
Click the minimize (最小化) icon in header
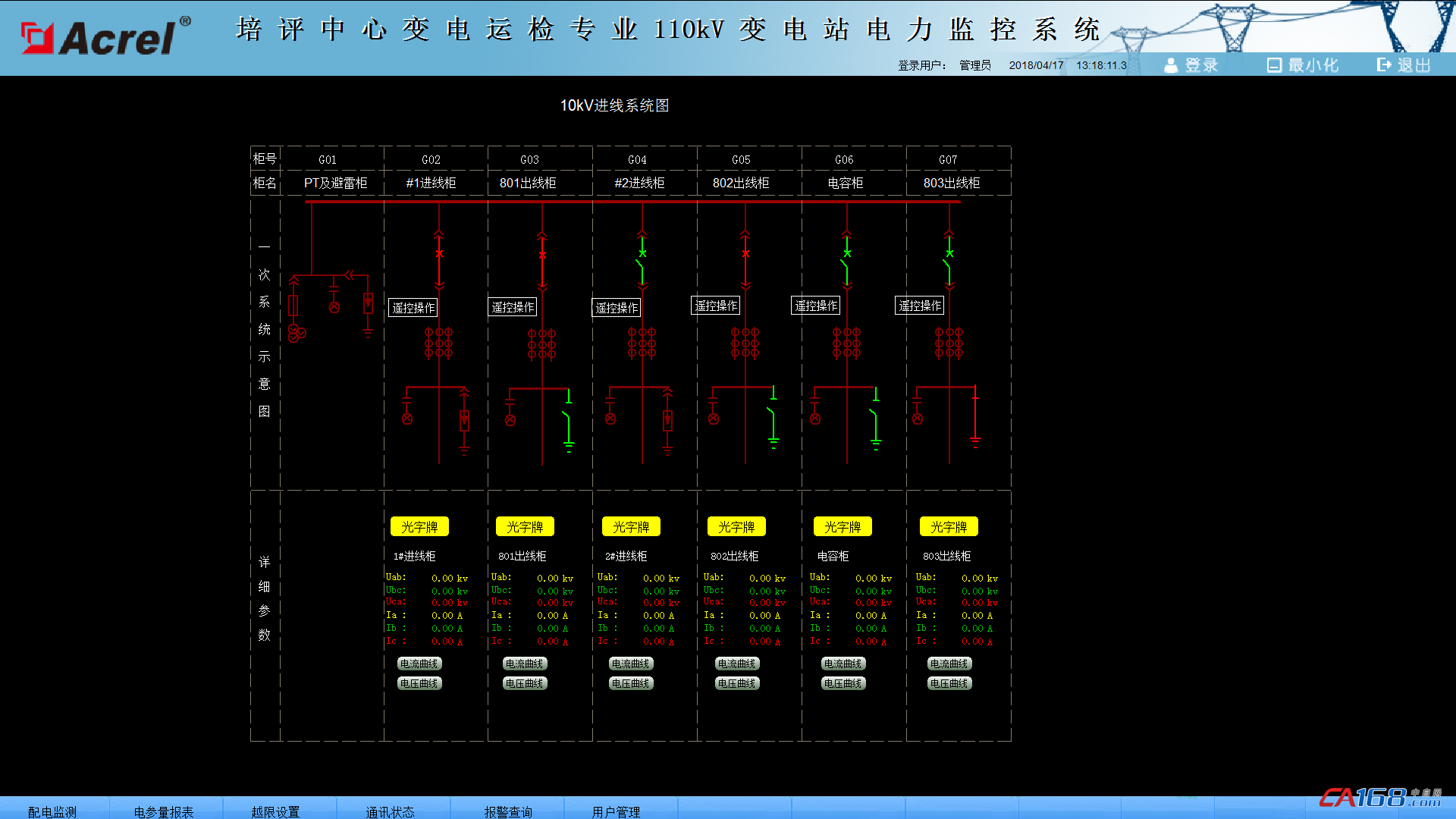[x=1274, y=65]
